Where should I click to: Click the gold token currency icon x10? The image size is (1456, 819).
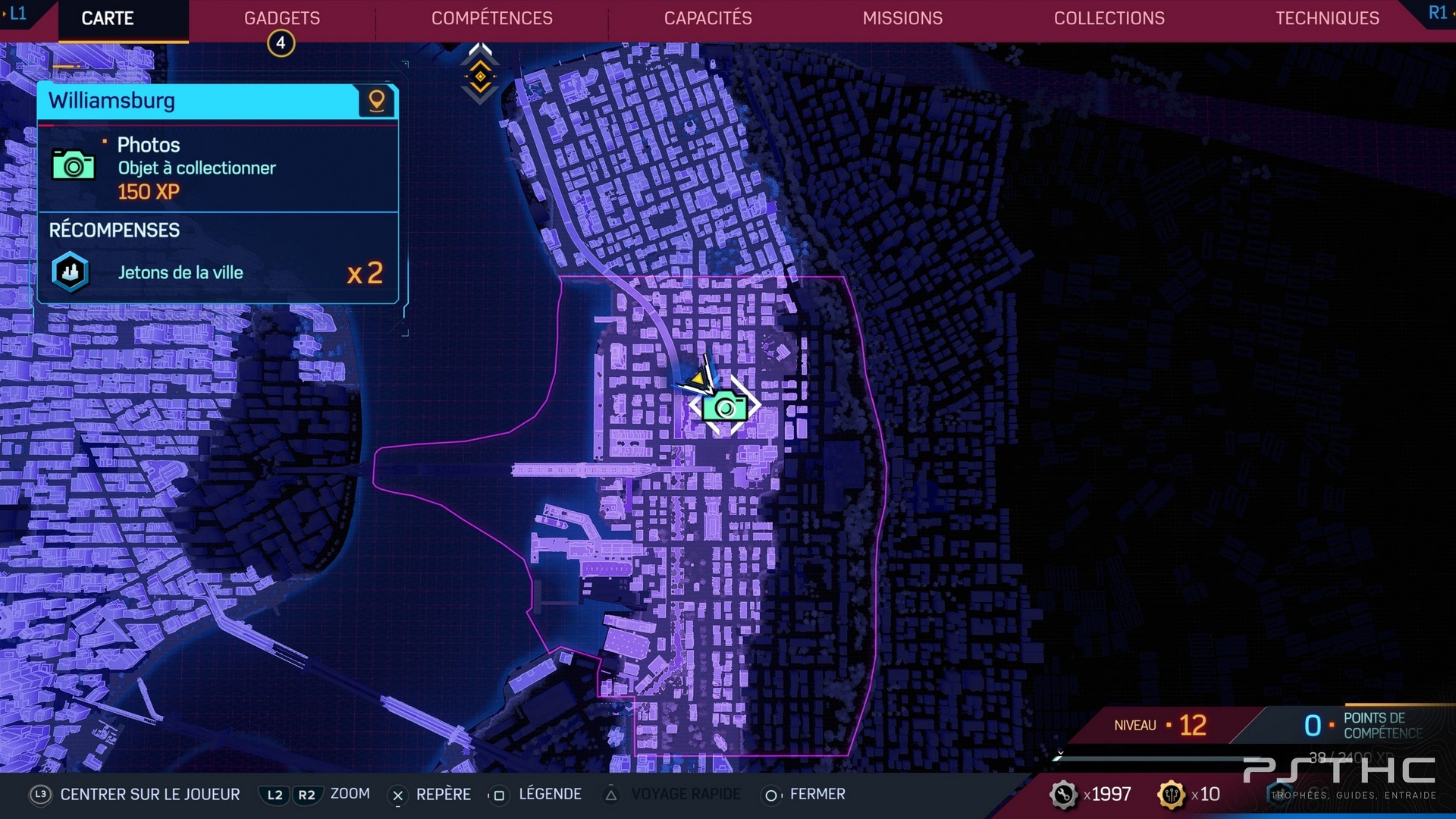click(x=1172, y=795)
